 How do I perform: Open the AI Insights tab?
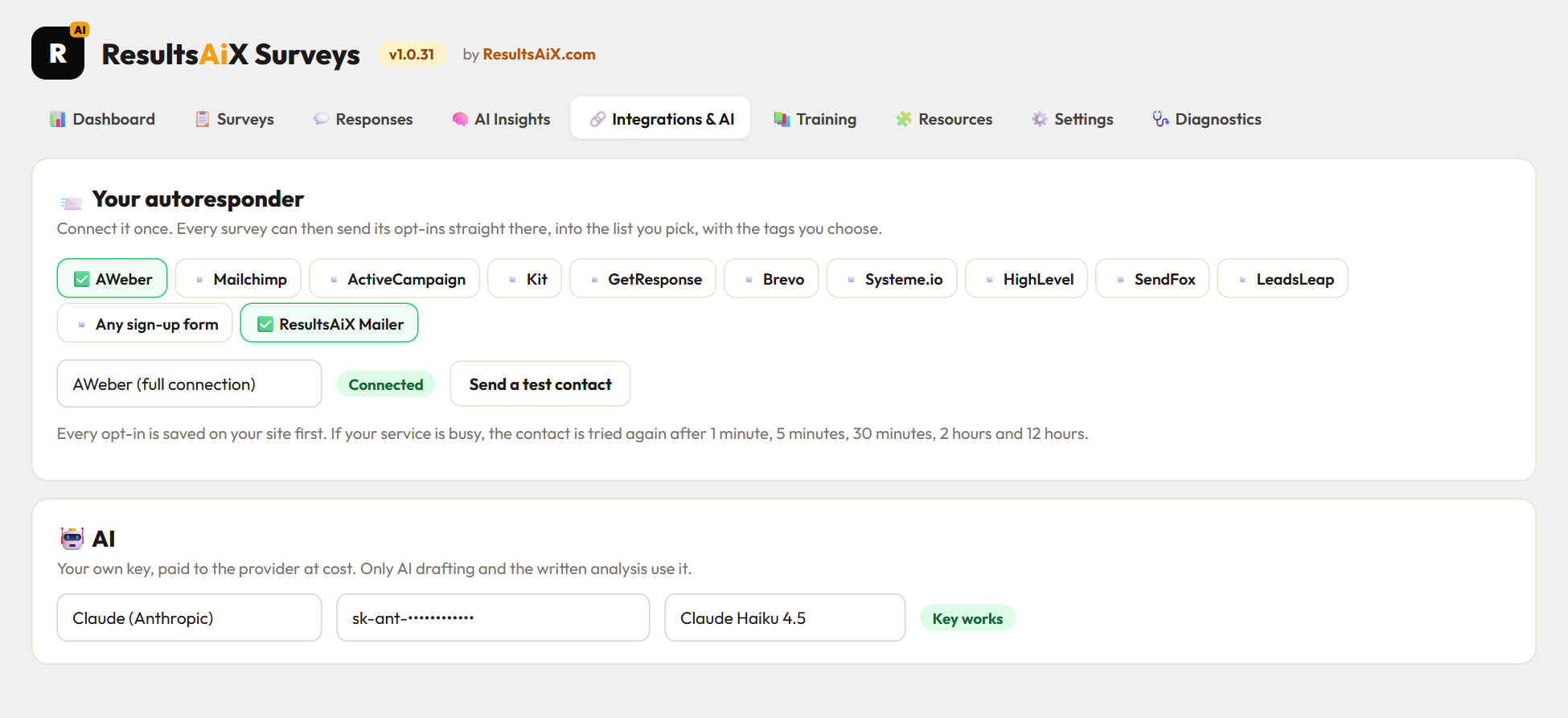(x=501, y=119)
